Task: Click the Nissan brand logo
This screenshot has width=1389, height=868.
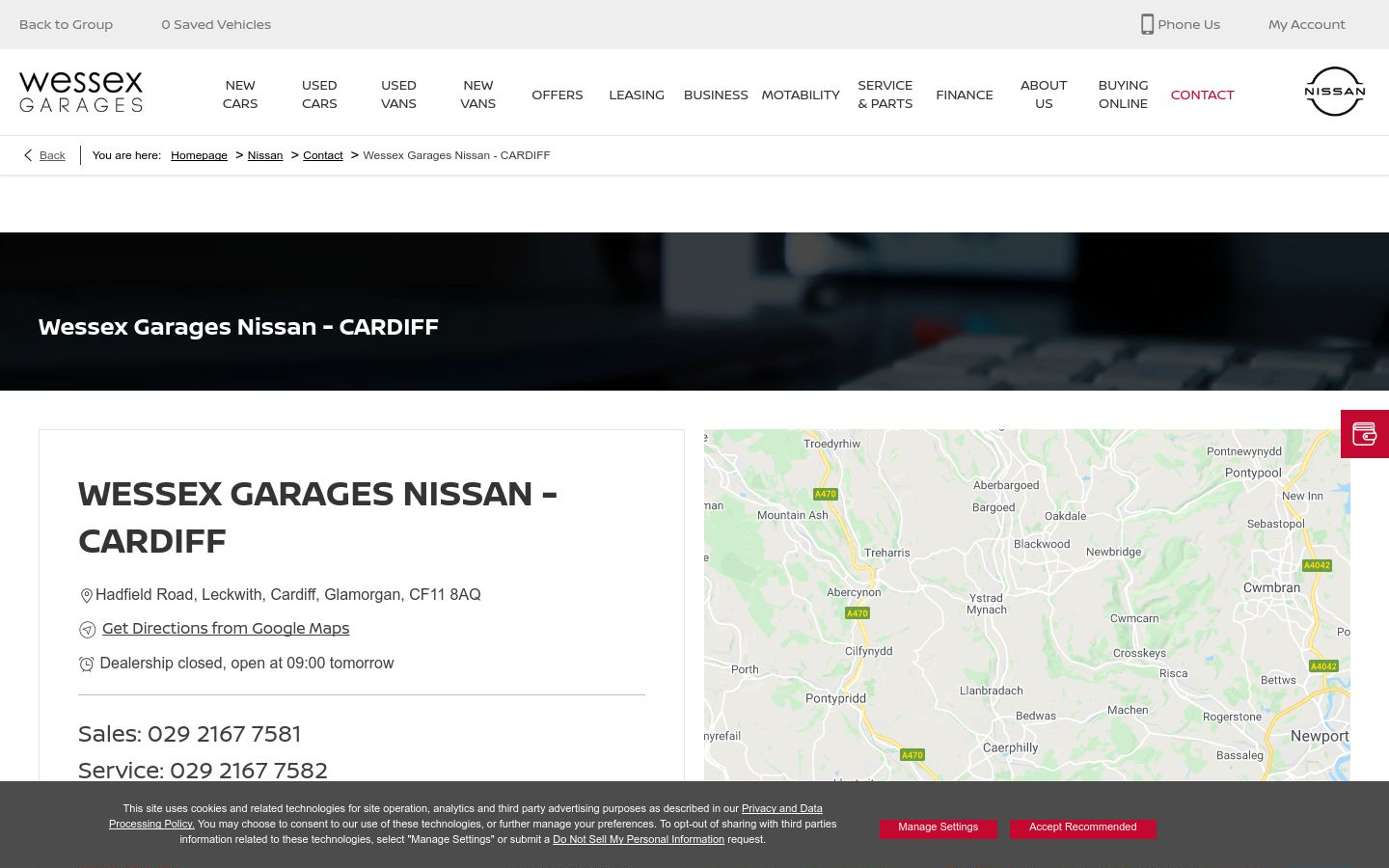Action: (1335, 92)
